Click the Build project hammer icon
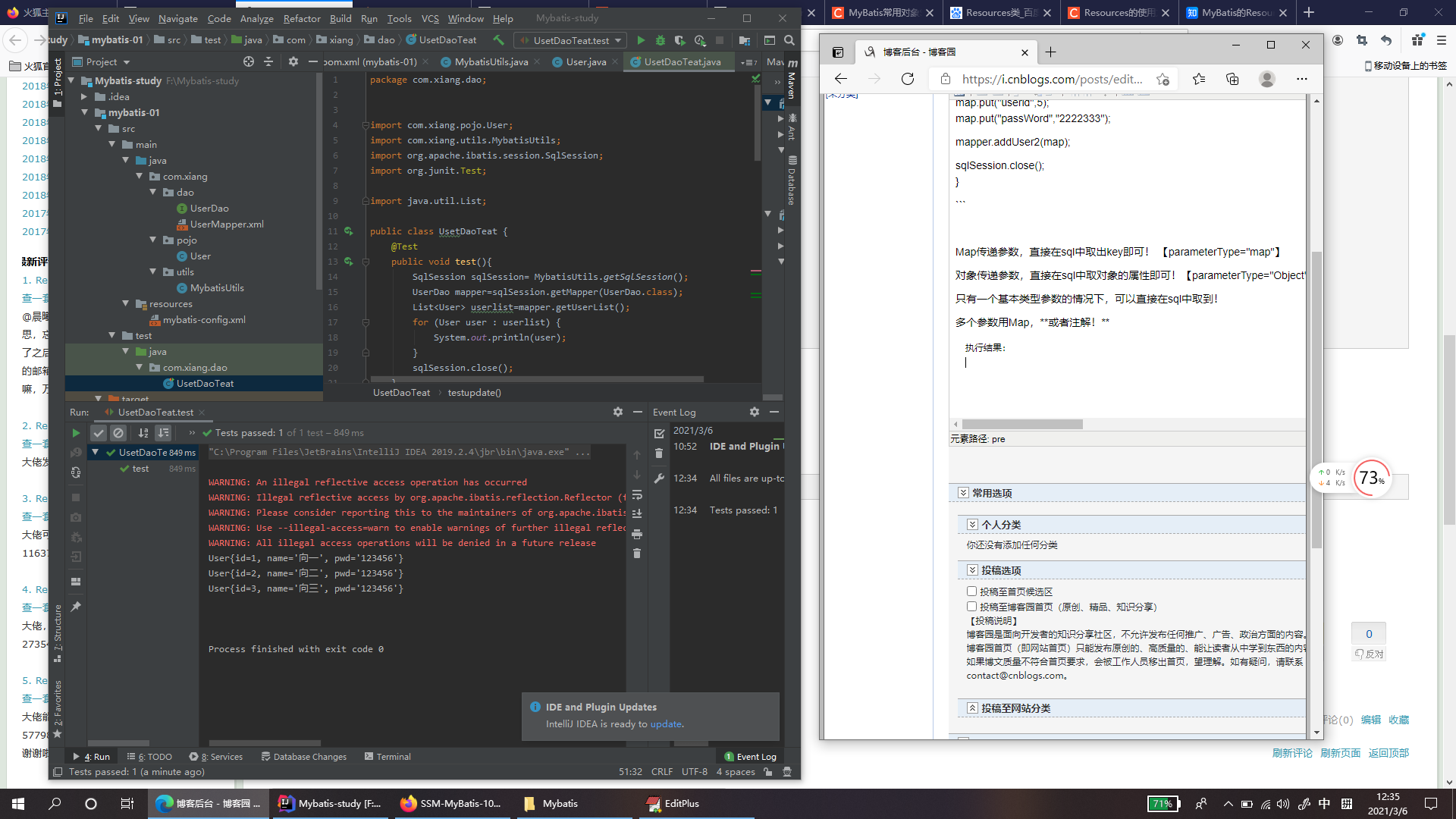 tap(498, 40)
